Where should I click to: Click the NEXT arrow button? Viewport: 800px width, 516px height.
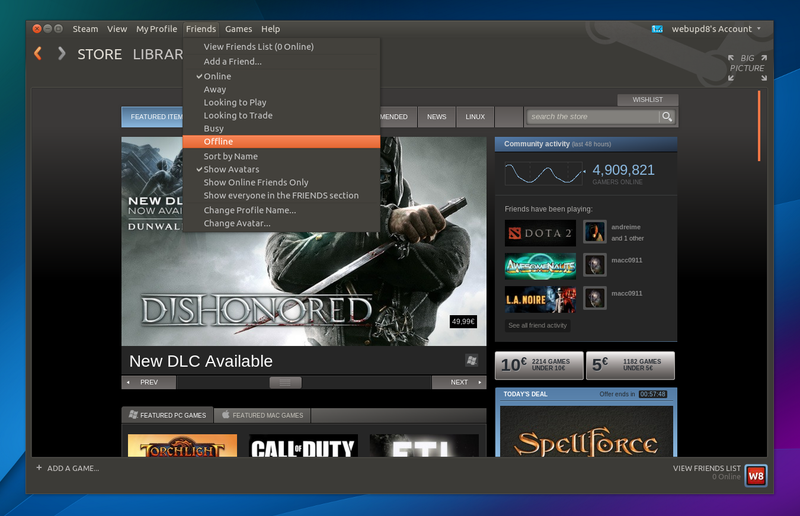pos(459,382)
